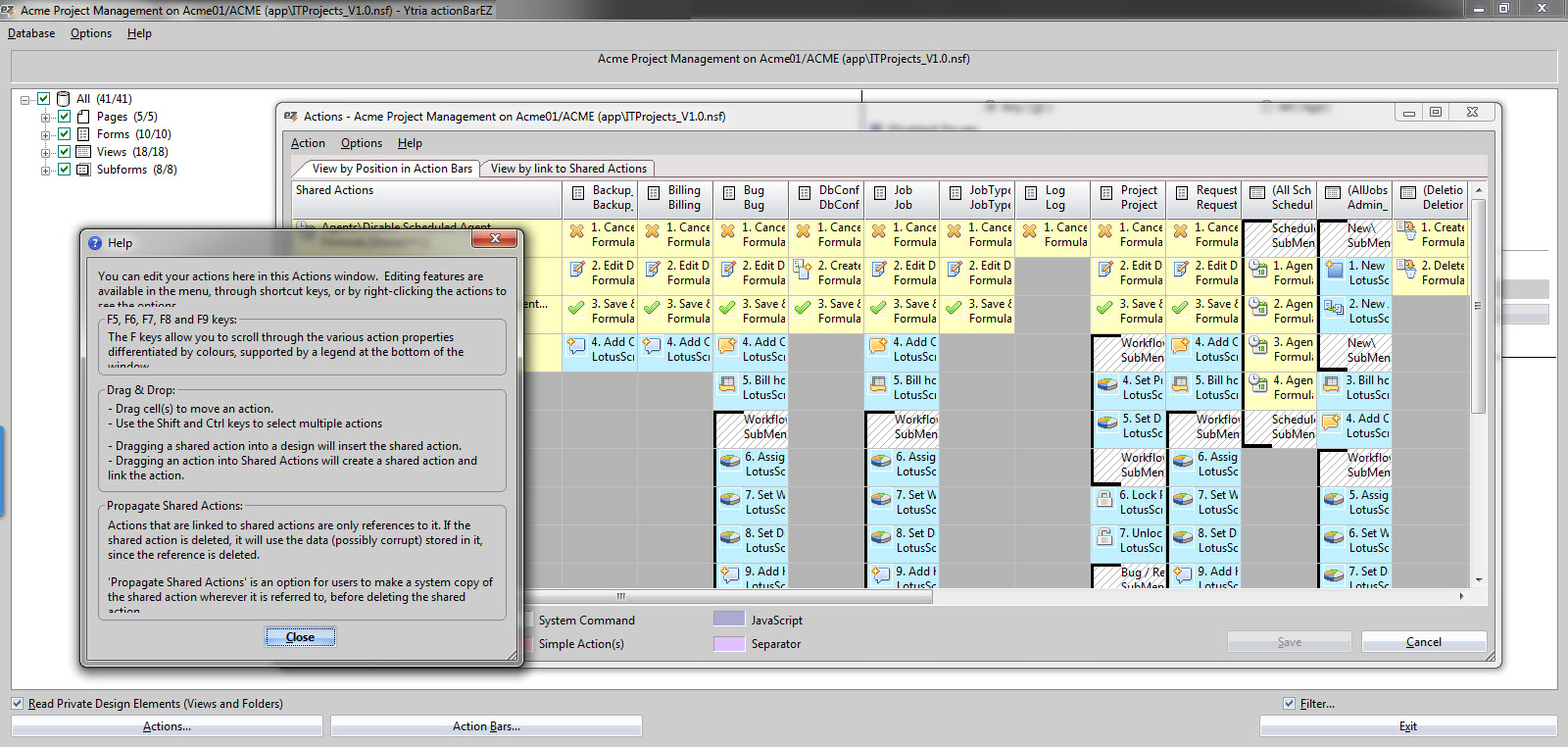Click the Subforms icon in the tree
The width and height of the screenshot is (1568, 747).
coord(83,170)
